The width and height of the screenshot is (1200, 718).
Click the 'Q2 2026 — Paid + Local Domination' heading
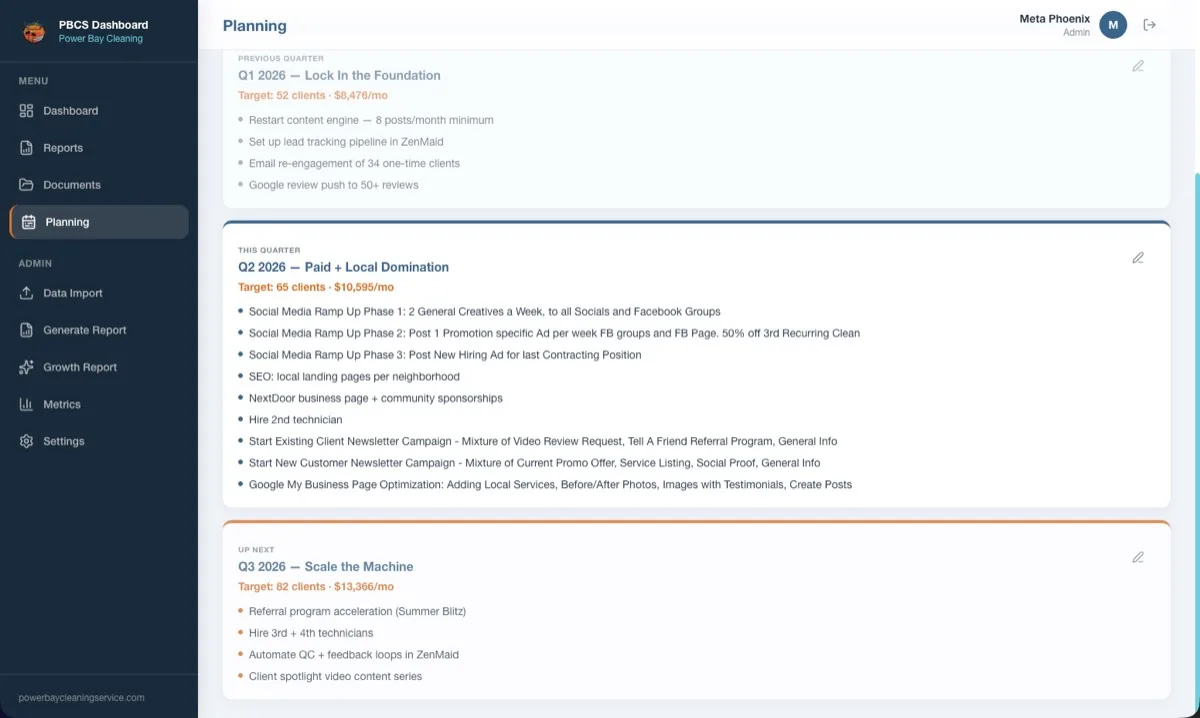(x=343, y=267)
